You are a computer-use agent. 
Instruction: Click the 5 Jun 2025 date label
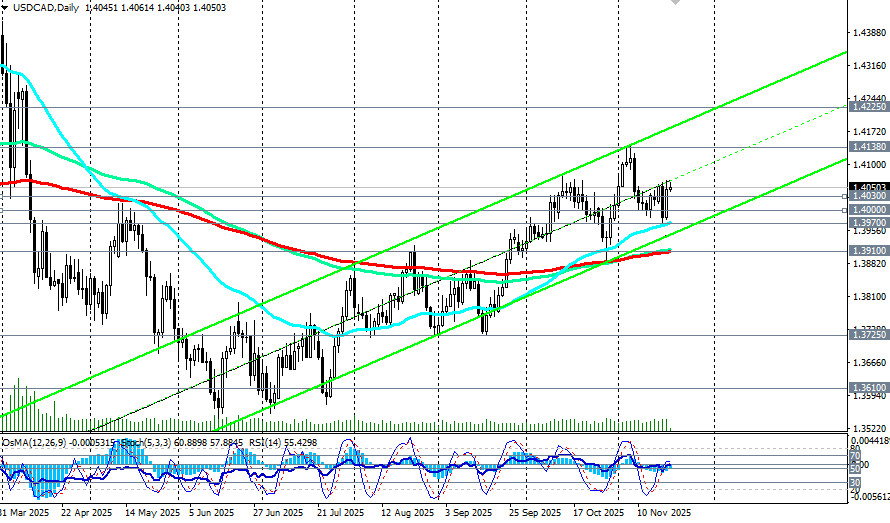[211, 513]
